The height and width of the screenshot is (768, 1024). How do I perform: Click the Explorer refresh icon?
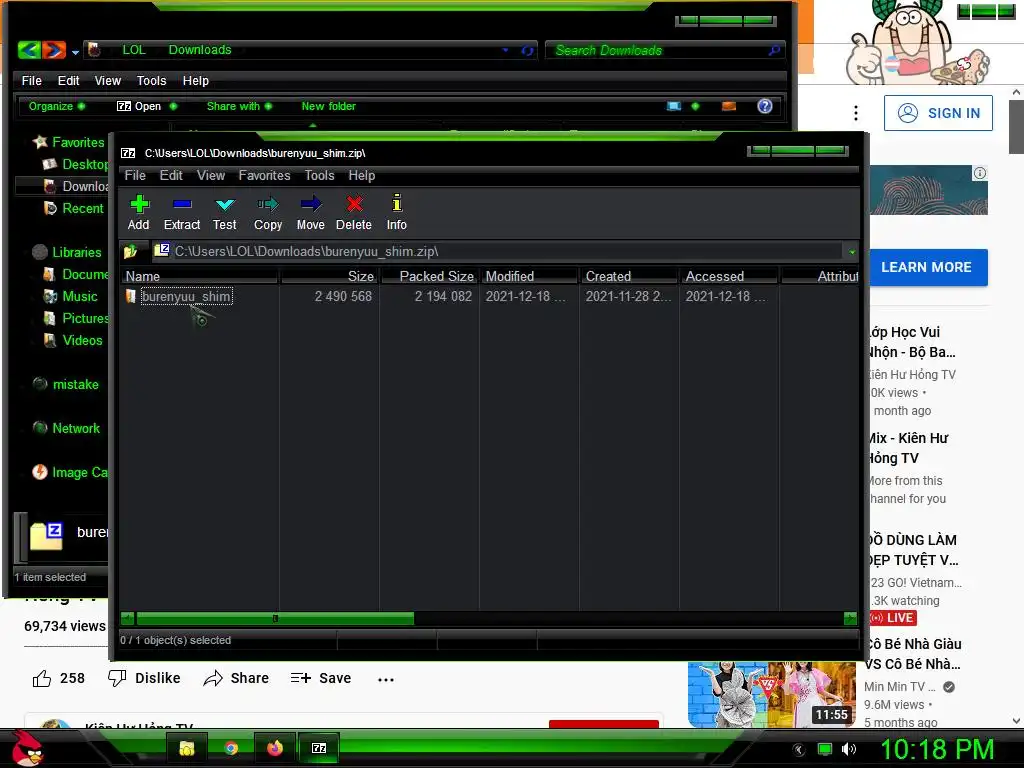point(527,50)
